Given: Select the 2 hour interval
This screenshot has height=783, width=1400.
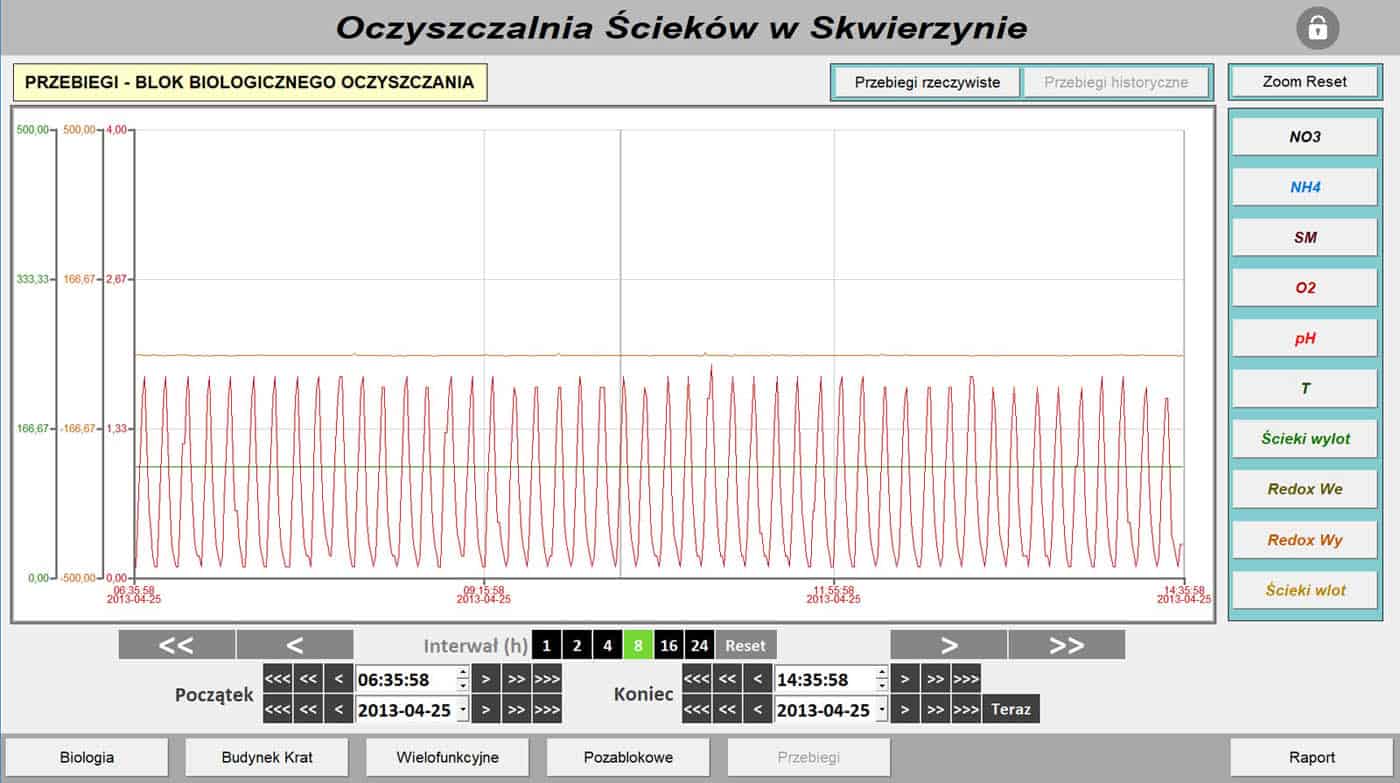Looking at the screenshot, I should point(577,646).
